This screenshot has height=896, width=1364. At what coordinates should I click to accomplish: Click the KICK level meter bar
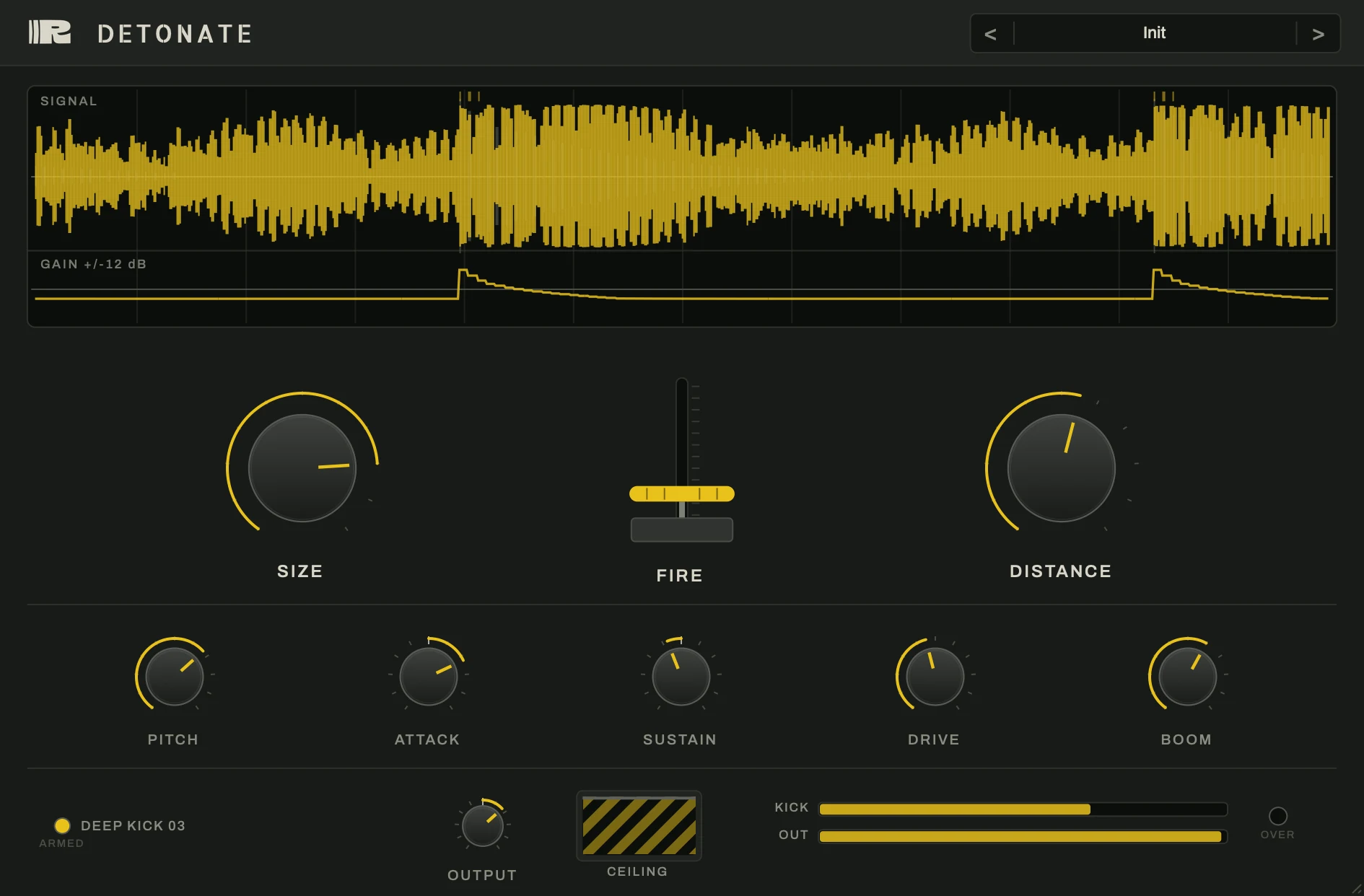point(1023,809)
